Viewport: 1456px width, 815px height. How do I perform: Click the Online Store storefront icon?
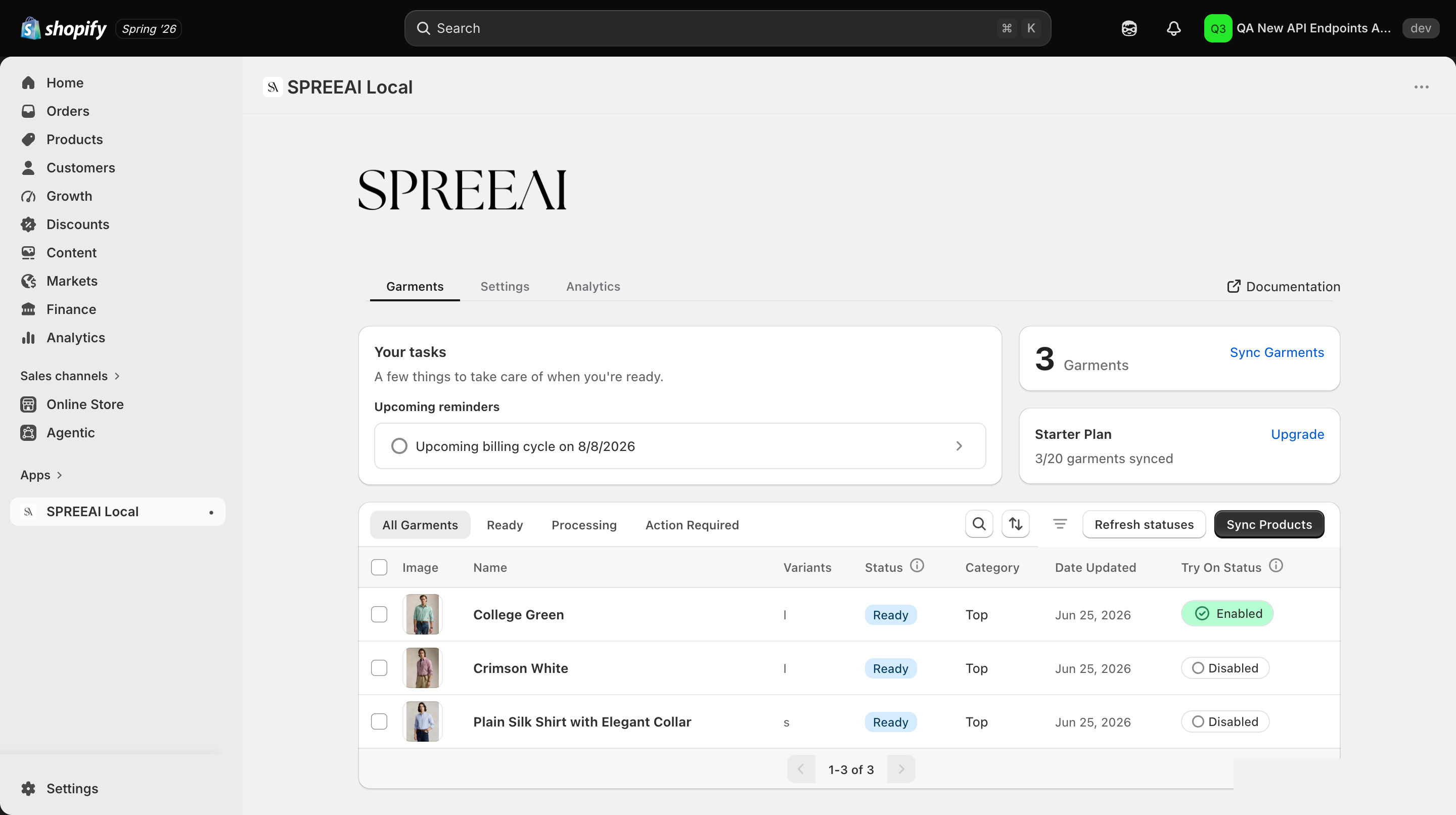pos(28,404)
